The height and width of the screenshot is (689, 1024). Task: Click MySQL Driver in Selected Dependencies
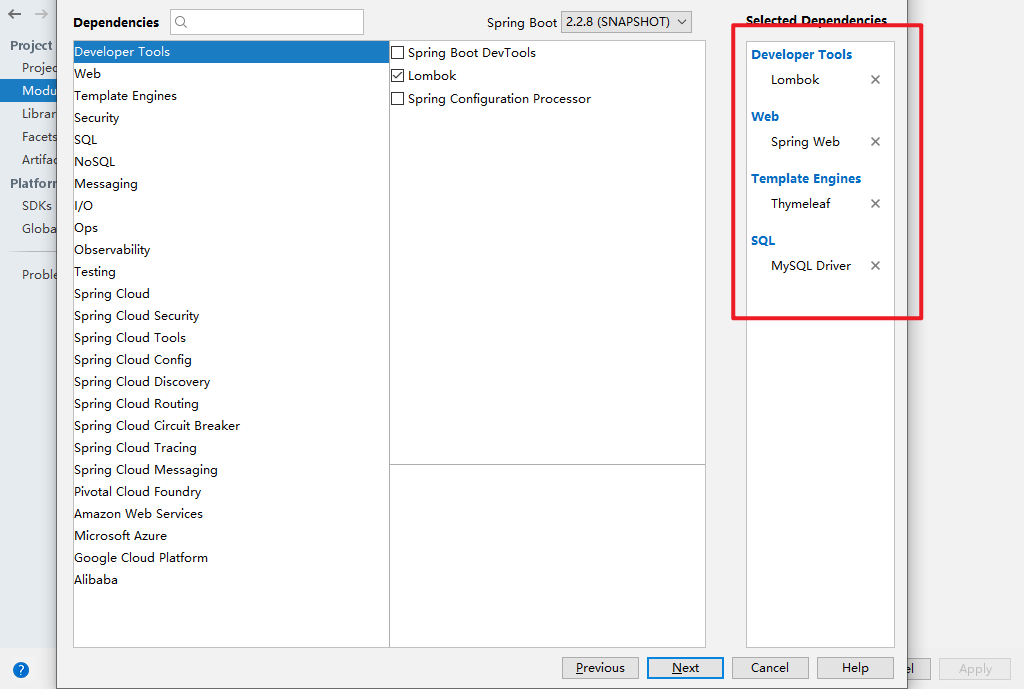pos(810,266)
